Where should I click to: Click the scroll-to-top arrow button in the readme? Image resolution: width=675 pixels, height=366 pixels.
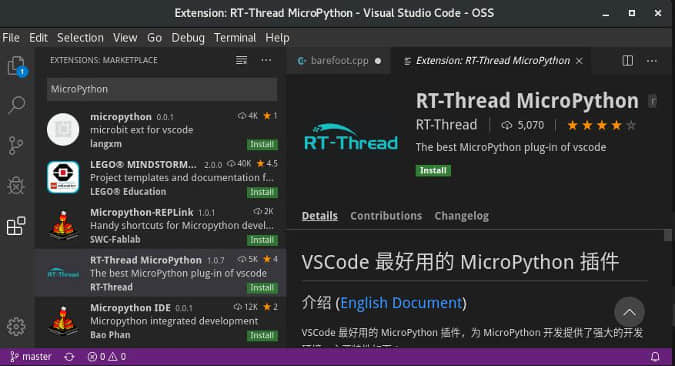tap(629, 312)
